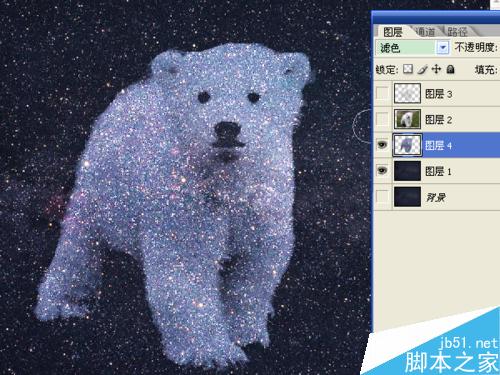The width and height of the screenshot is (500, 375).
Task: Select the 图层 1 layer name
Action: tap(439, 171)
